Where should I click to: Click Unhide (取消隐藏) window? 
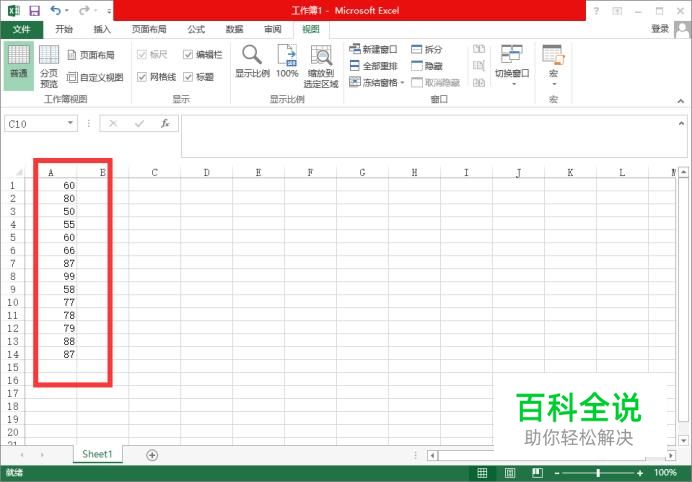pos(435,83)
